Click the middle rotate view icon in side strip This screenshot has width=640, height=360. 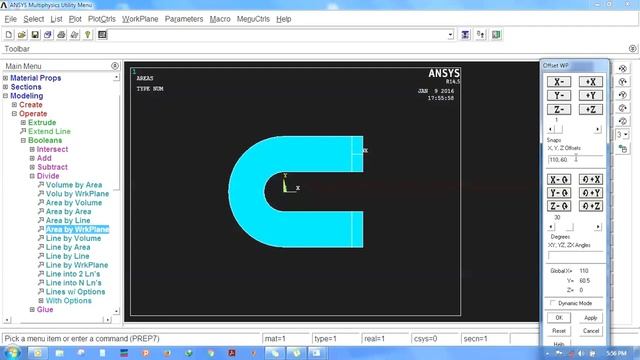click(623, 95)
